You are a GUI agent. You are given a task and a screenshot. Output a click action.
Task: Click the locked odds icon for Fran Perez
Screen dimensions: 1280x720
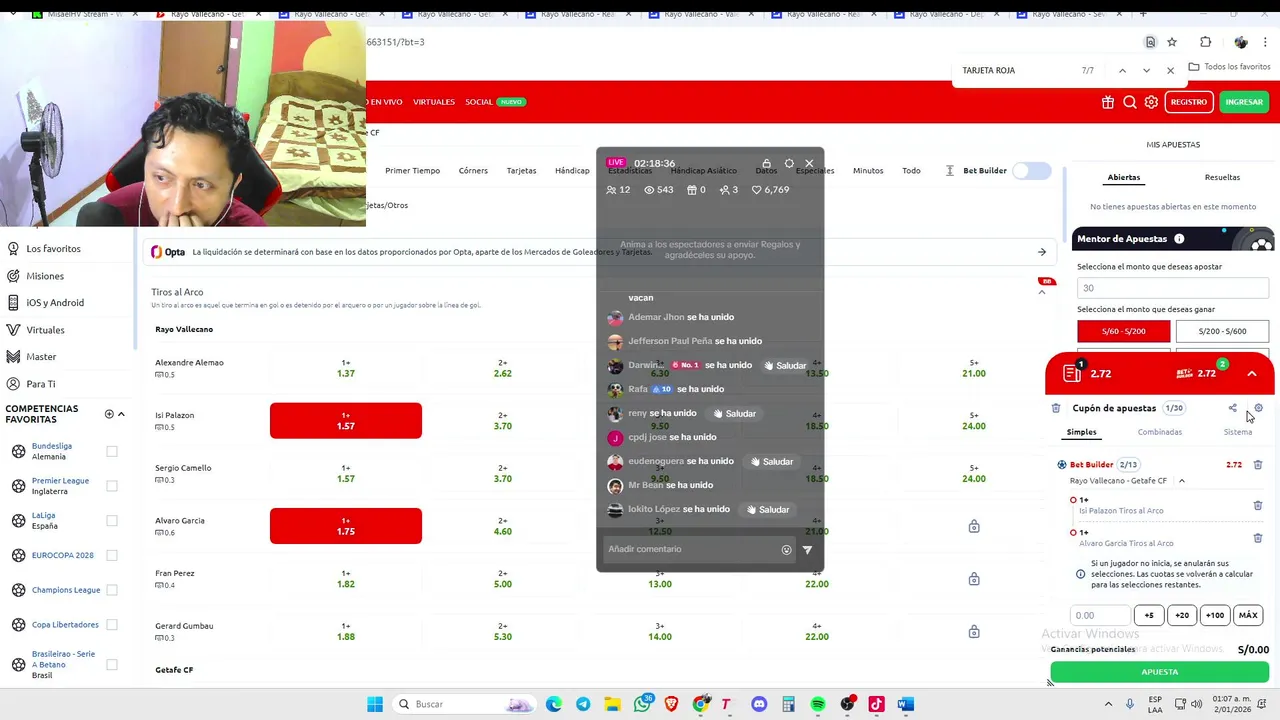[974, 579]
